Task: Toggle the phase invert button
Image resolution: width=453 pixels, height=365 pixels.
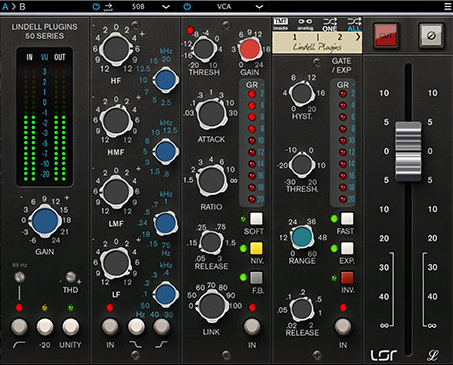Action: point(431,35)
